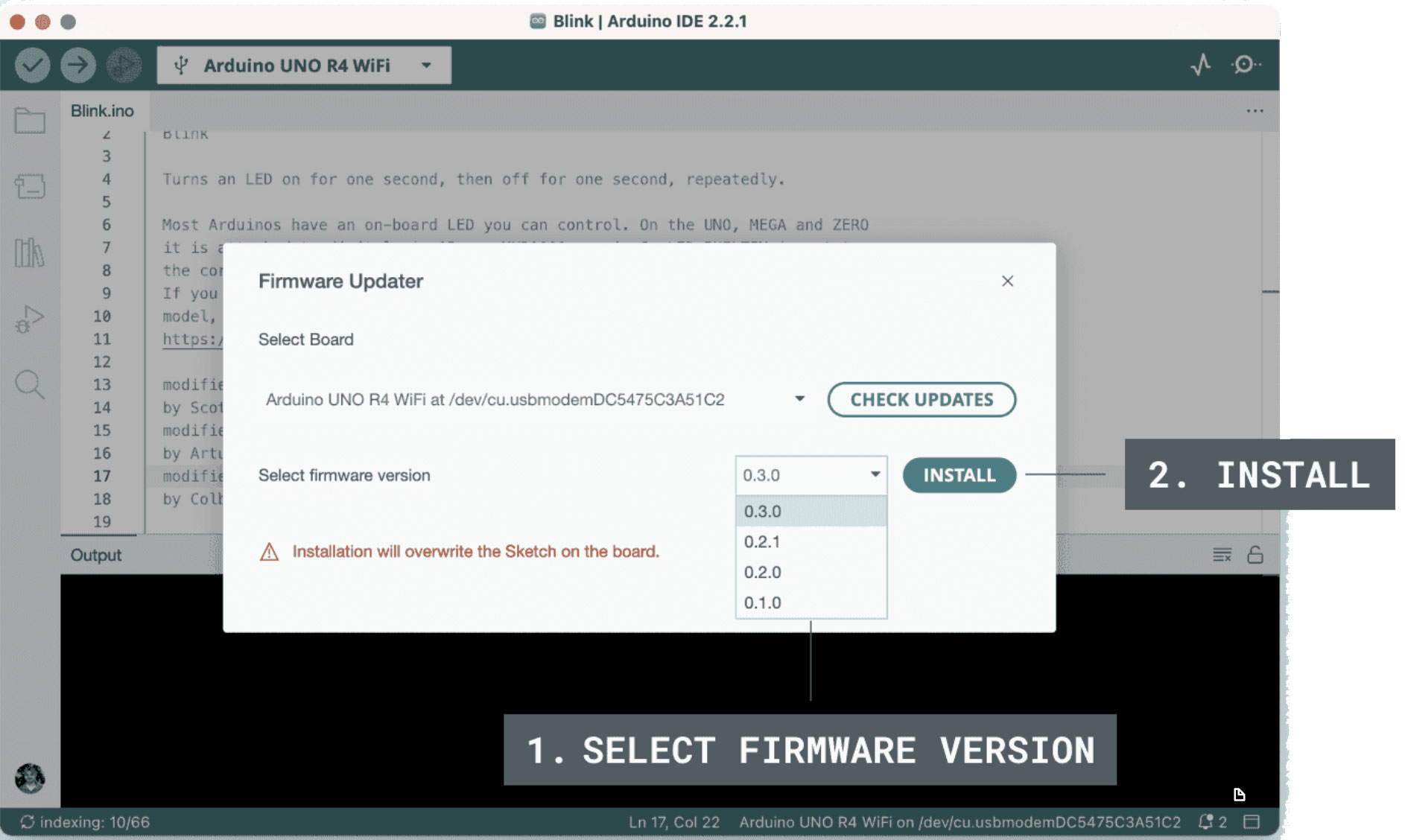This screenshot has height=840, width=1405.
Task: Click the CHECK UPDATES button
Action: (922, 400)
